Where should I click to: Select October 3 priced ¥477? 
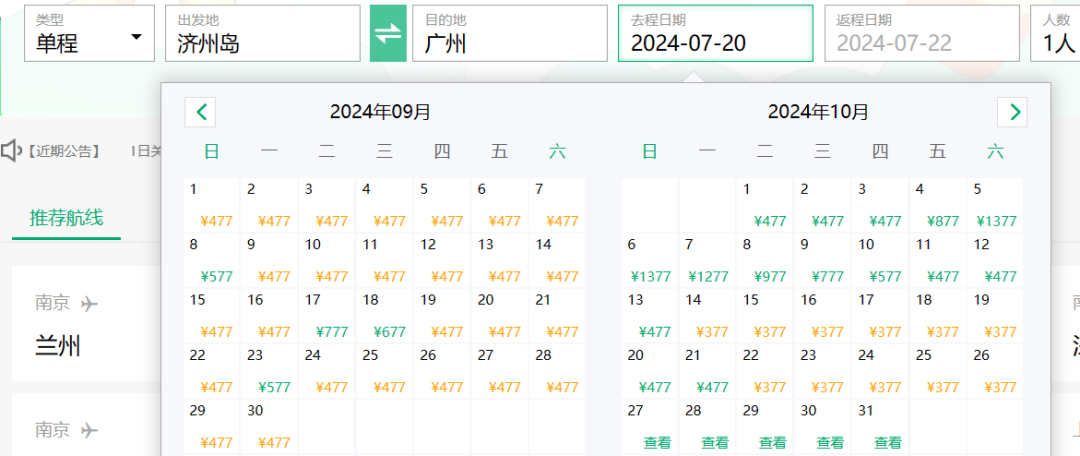tap(880, 205)
